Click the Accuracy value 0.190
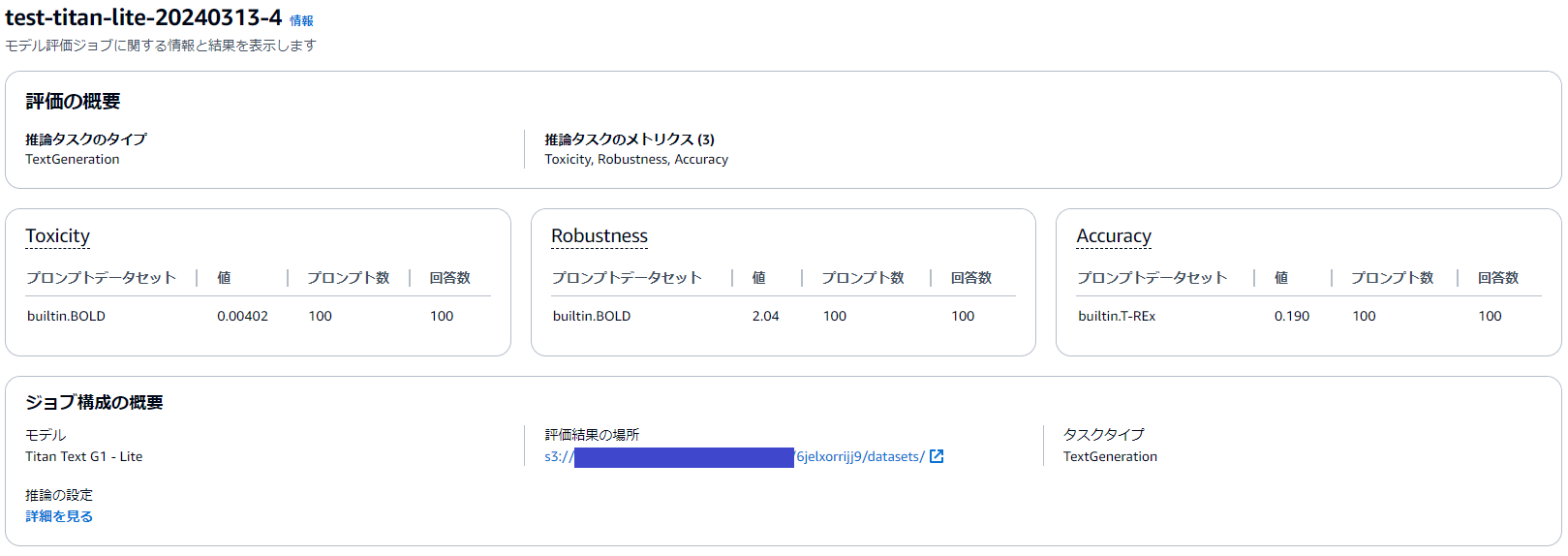This screenshot has width=1568, height=556. click(x=1291, y=316)
